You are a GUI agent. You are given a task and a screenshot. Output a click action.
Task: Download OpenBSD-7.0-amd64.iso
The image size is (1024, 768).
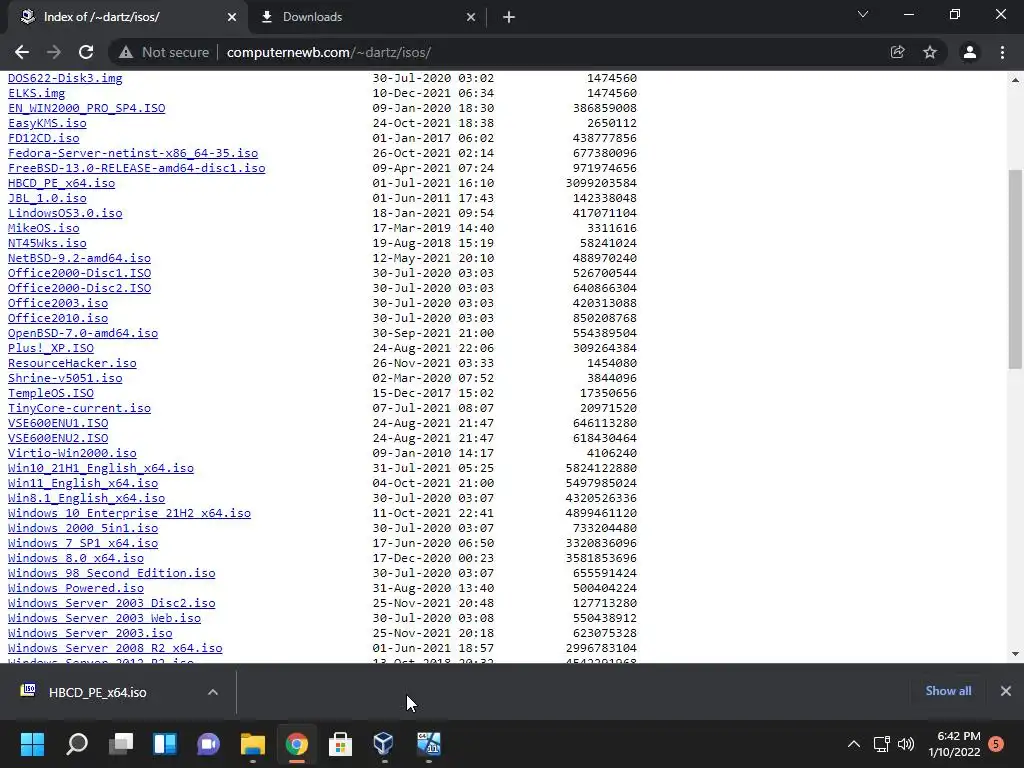pyautogui.click(x=83, y=334)
